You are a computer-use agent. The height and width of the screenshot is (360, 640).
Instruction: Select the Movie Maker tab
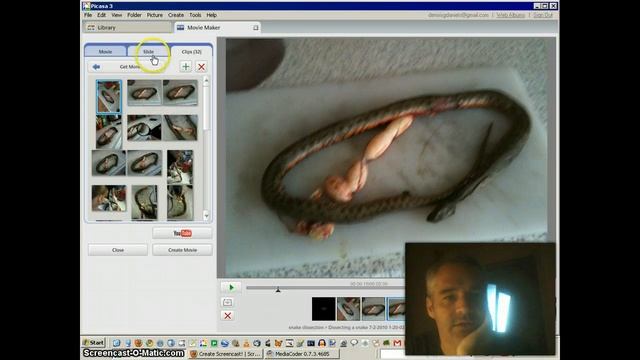[x=217, y=28]
